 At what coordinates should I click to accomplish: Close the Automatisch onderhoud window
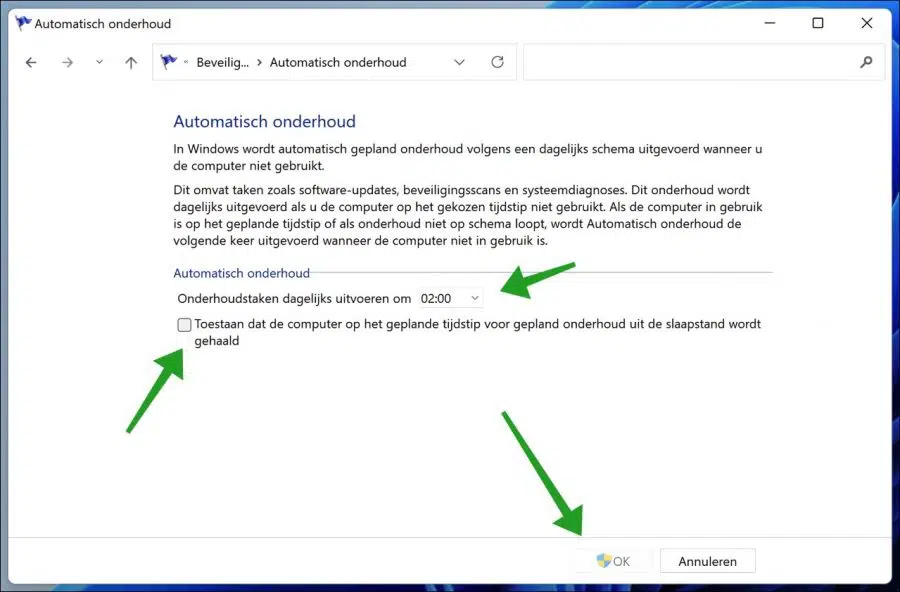click(x=867, y=23)
